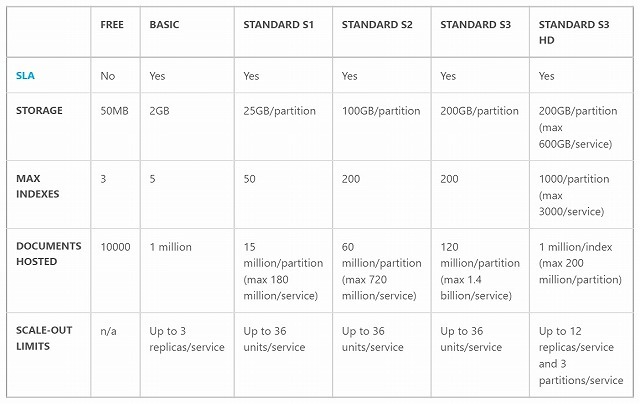Click the STANDARD S3 HD column header
This screenshot has height=404, width=640.
576,32
